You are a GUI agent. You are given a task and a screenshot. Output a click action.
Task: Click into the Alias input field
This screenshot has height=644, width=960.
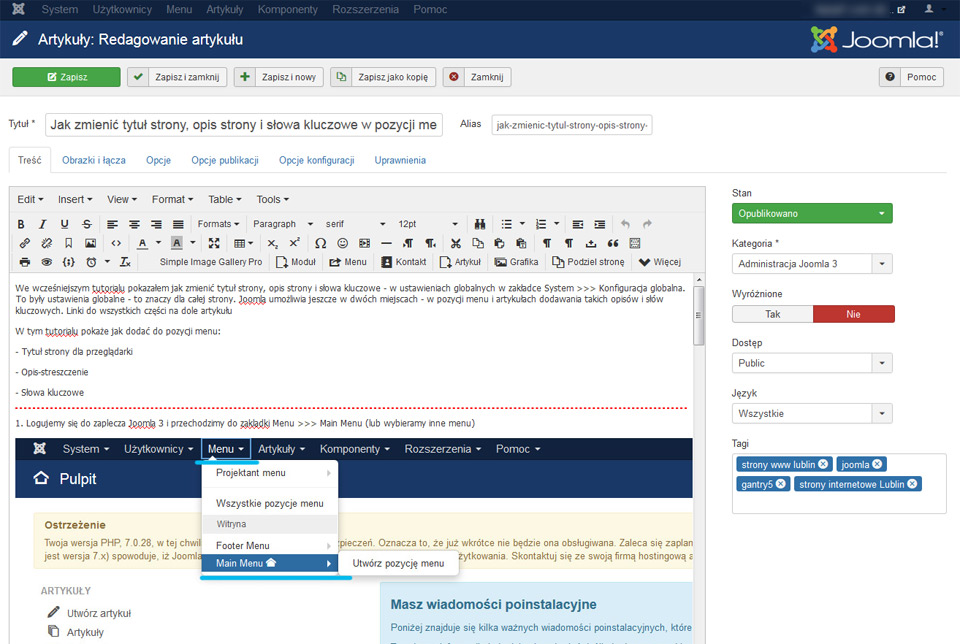[x=572, y=125]
